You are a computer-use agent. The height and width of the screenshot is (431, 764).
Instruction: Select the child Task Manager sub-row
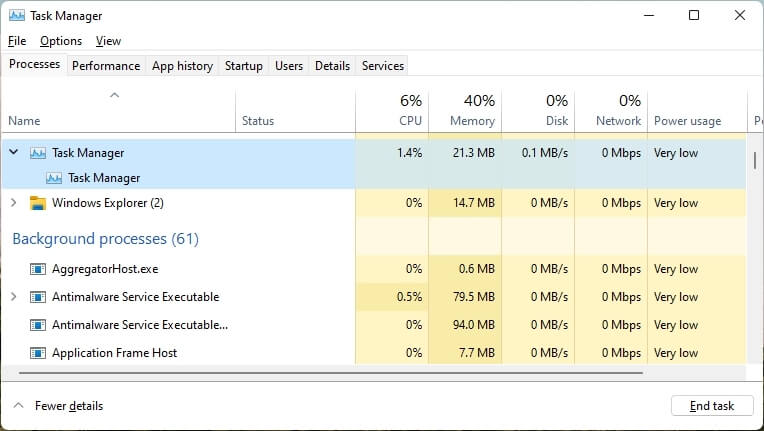click(x=374, y=178)
